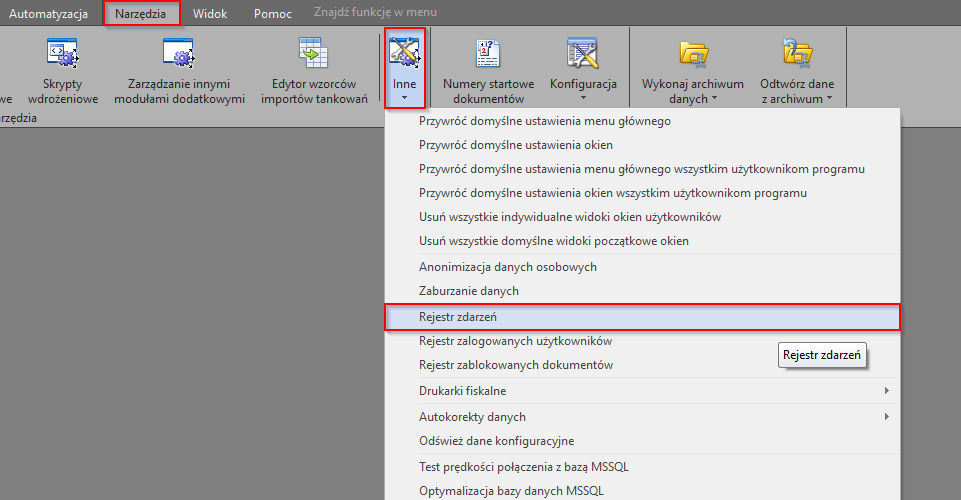Open the Pomoc ribbon tab

coord(272,14)
